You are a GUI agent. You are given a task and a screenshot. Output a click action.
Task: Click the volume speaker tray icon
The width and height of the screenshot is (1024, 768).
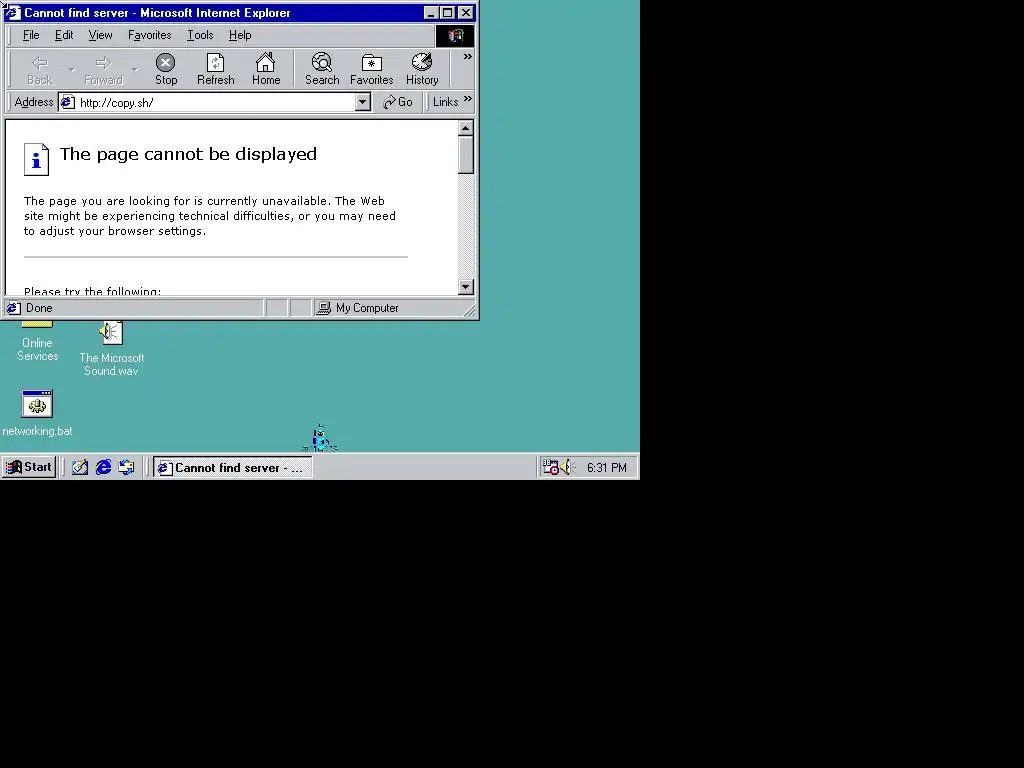pyautogui.click(x=566, y=467)
